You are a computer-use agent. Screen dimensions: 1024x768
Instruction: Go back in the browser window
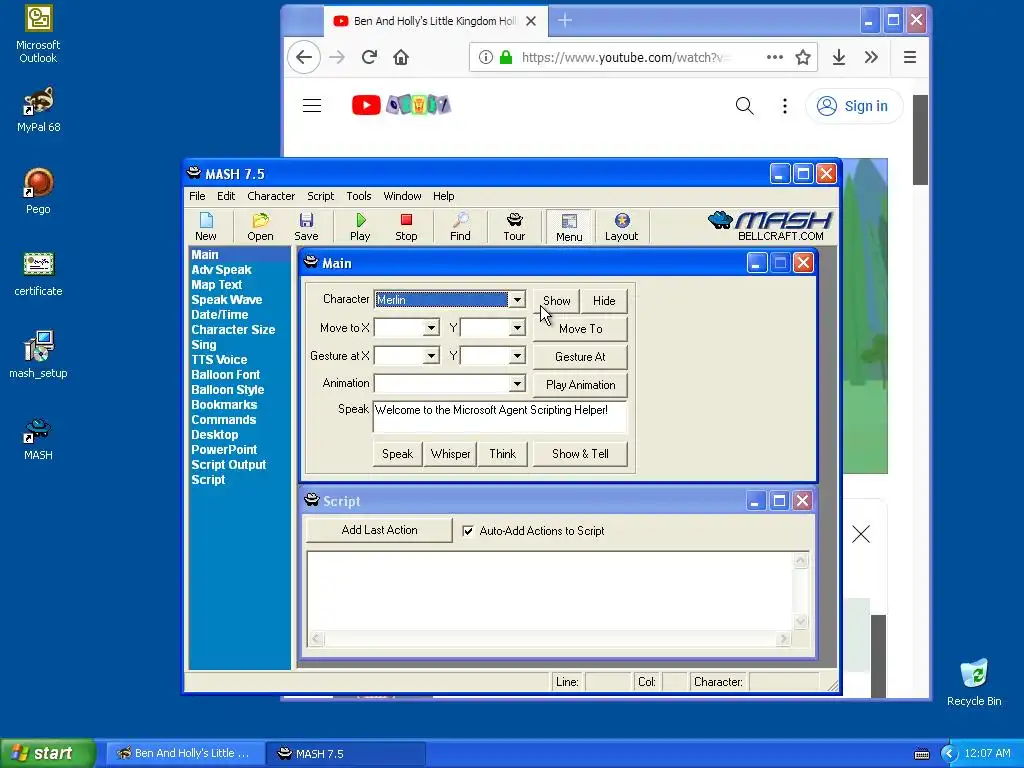click(304, 57)
